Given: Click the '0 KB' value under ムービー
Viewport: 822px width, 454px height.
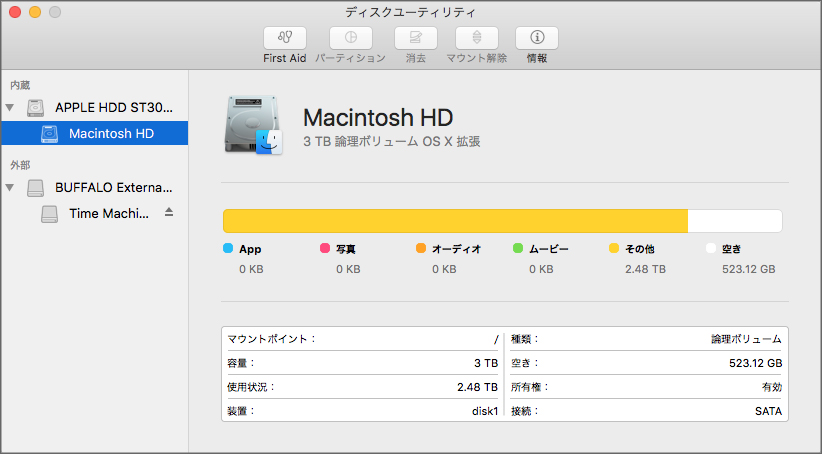Looking at the screenshot, I should coord(541,269).
